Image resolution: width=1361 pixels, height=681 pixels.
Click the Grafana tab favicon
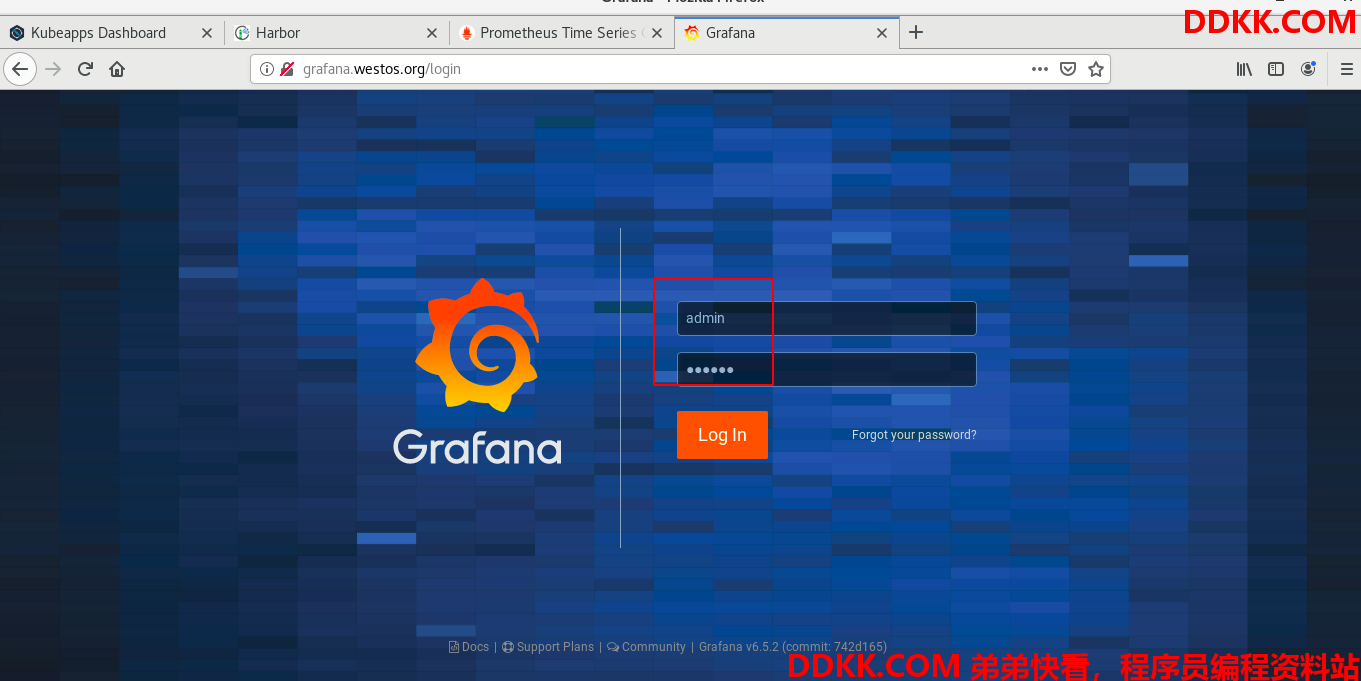692,33
